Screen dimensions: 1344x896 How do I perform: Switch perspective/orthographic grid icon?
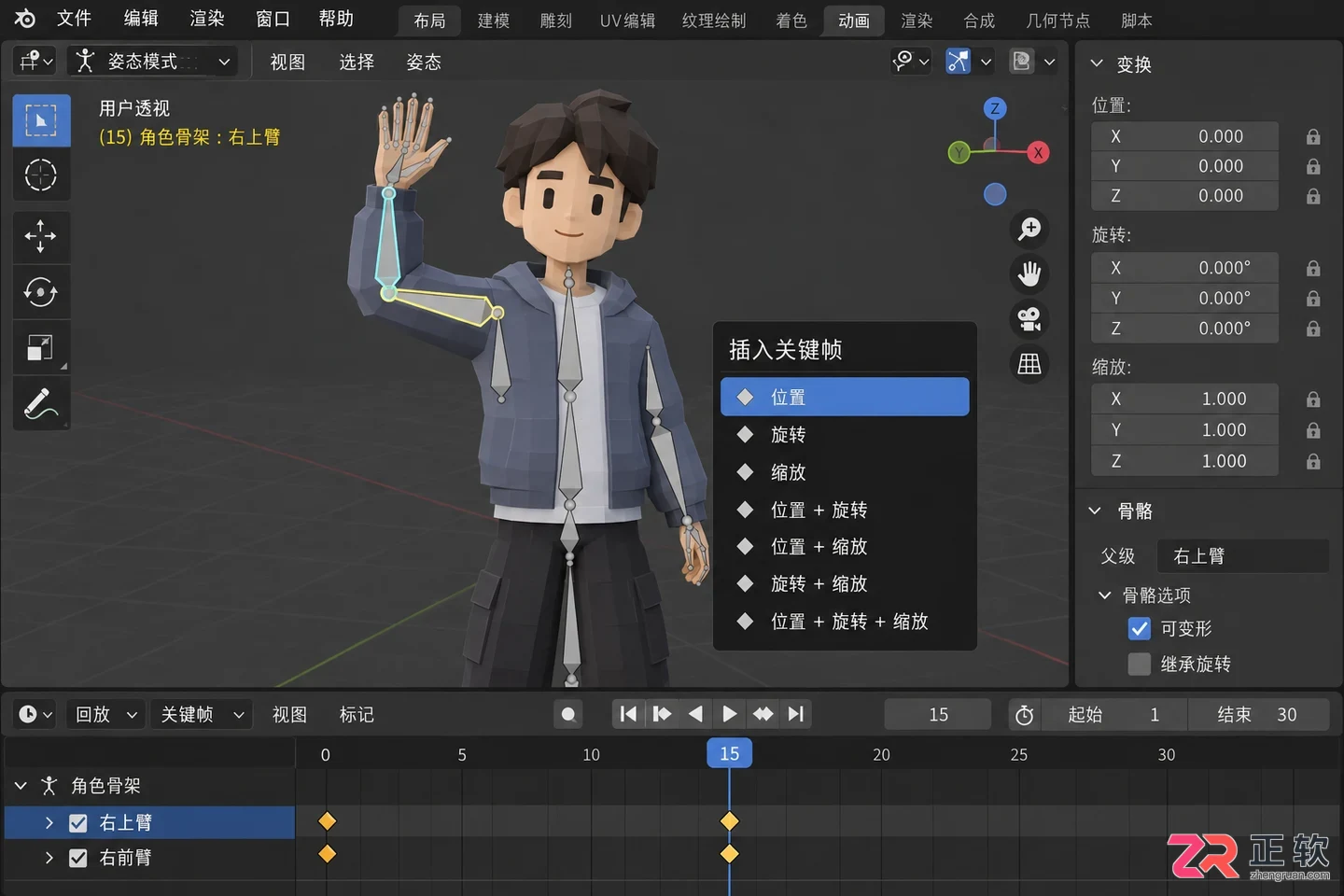click(1029, 364)
